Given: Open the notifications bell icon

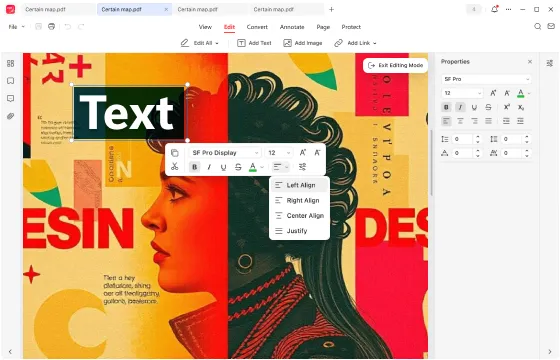Looking at the screenshot, I should pyautogui.click(x=495, y=9).
